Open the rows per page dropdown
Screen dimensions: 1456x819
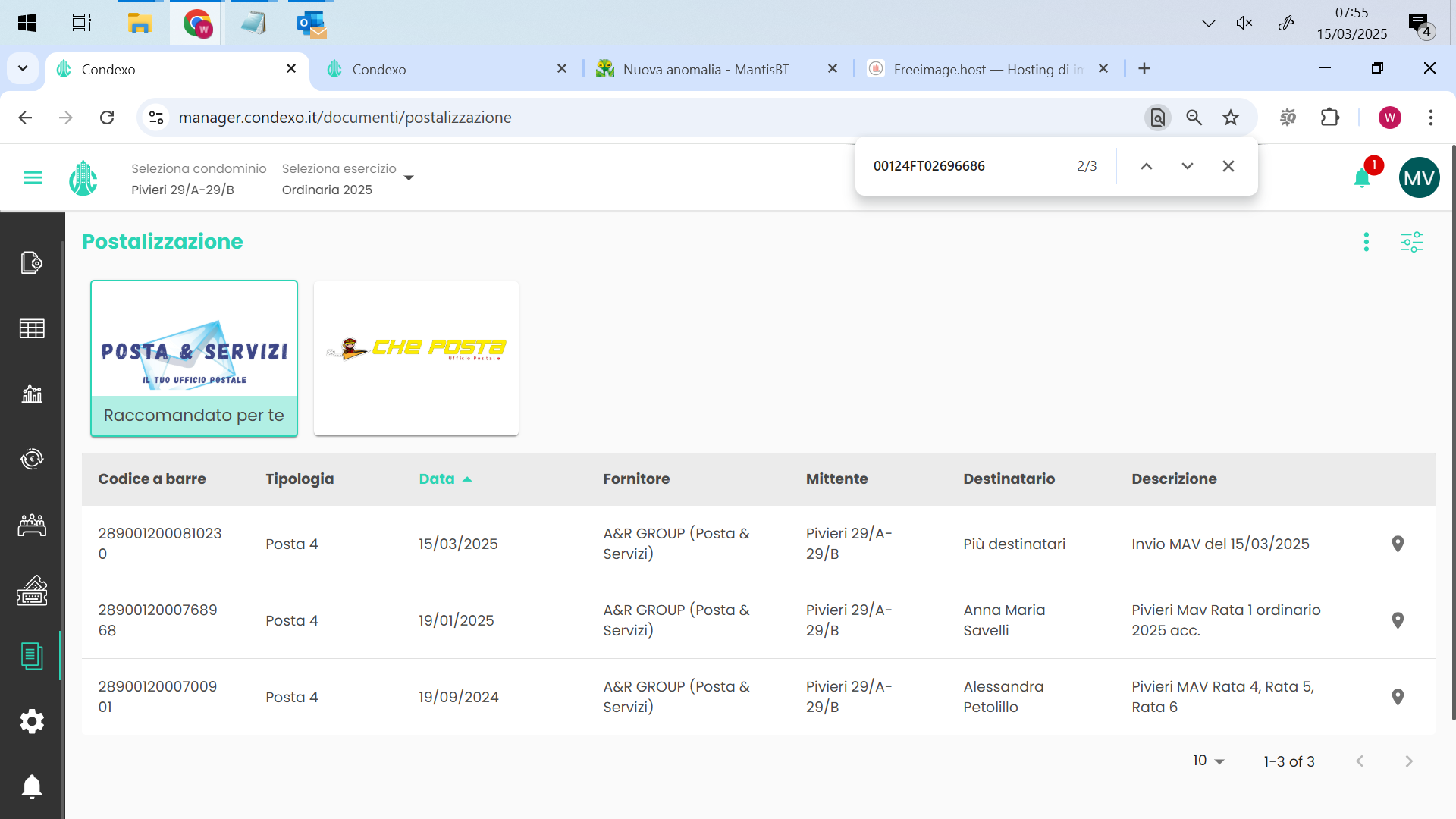(x=1209, y=761)
